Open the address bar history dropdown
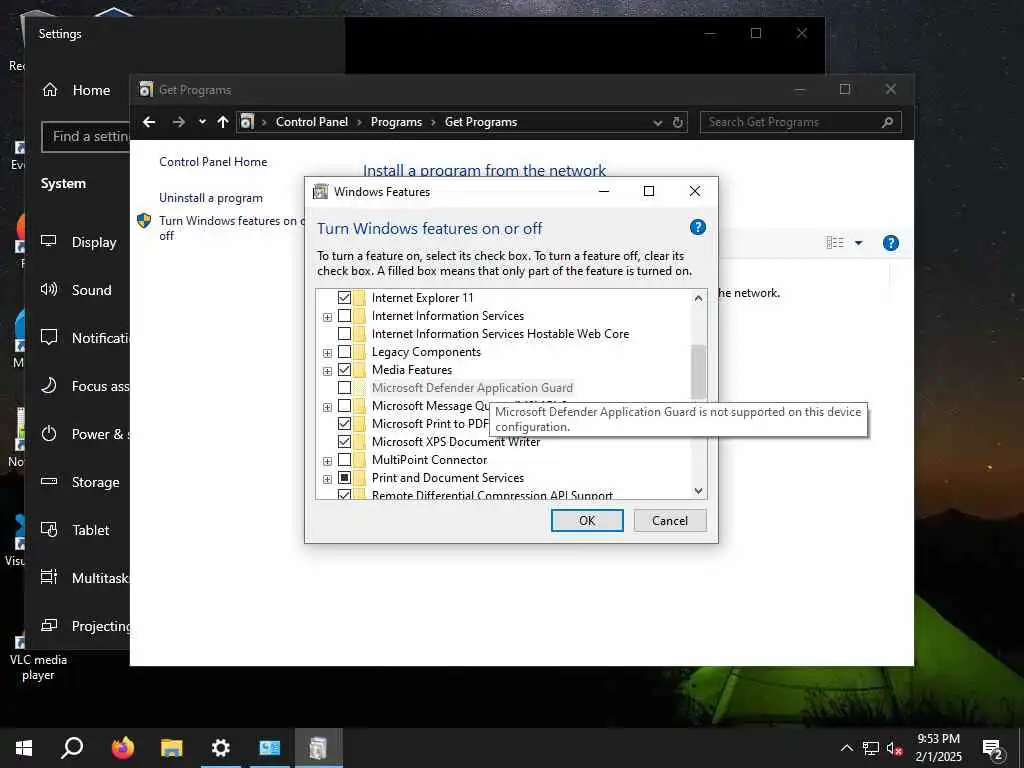Image resolution: width=1024 pixels, height=768 pixels. tap(658, 123)
